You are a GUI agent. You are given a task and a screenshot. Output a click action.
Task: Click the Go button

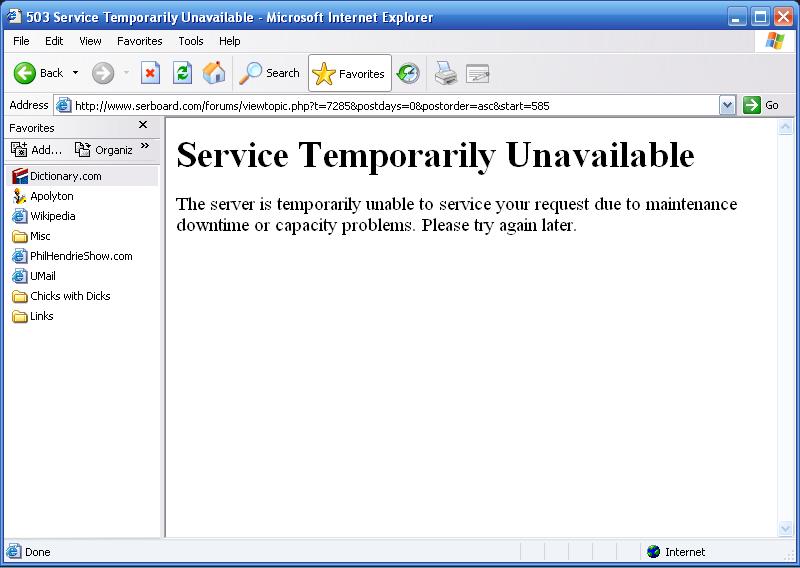[761, 105]
